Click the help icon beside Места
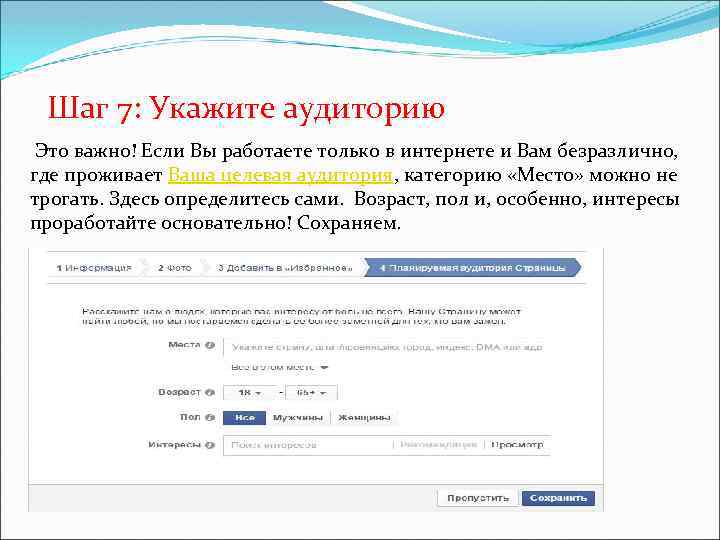 pyautogui.click(x=210, y=345)
